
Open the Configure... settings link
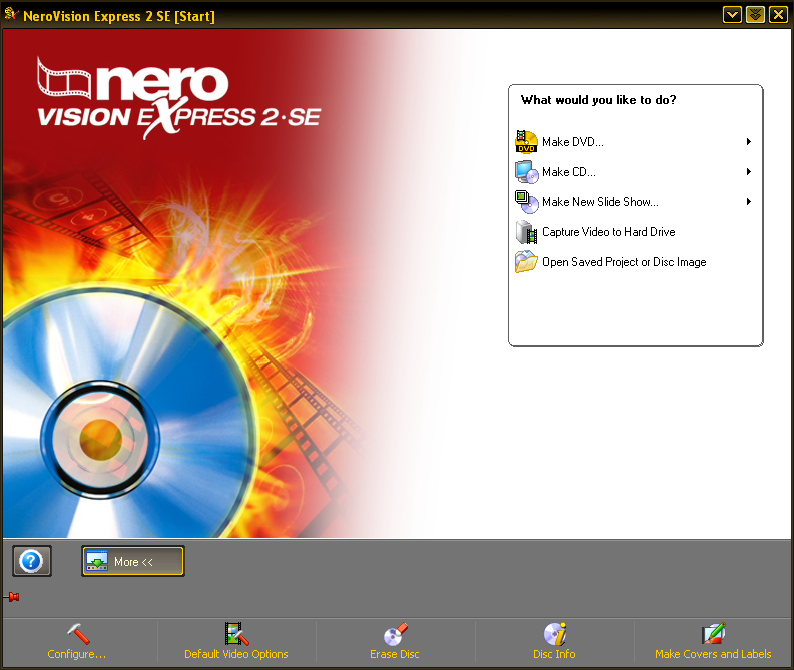[77, 654]
